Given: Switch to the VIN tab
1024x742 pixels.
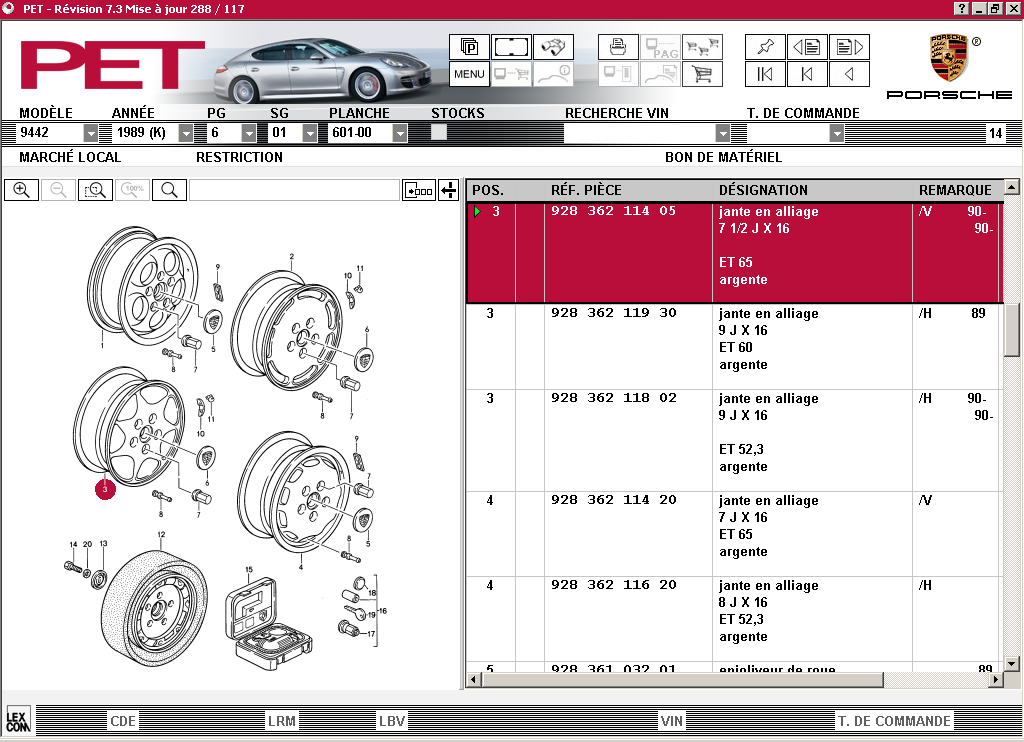Looking at the screenshot, I should pos(671,721).
